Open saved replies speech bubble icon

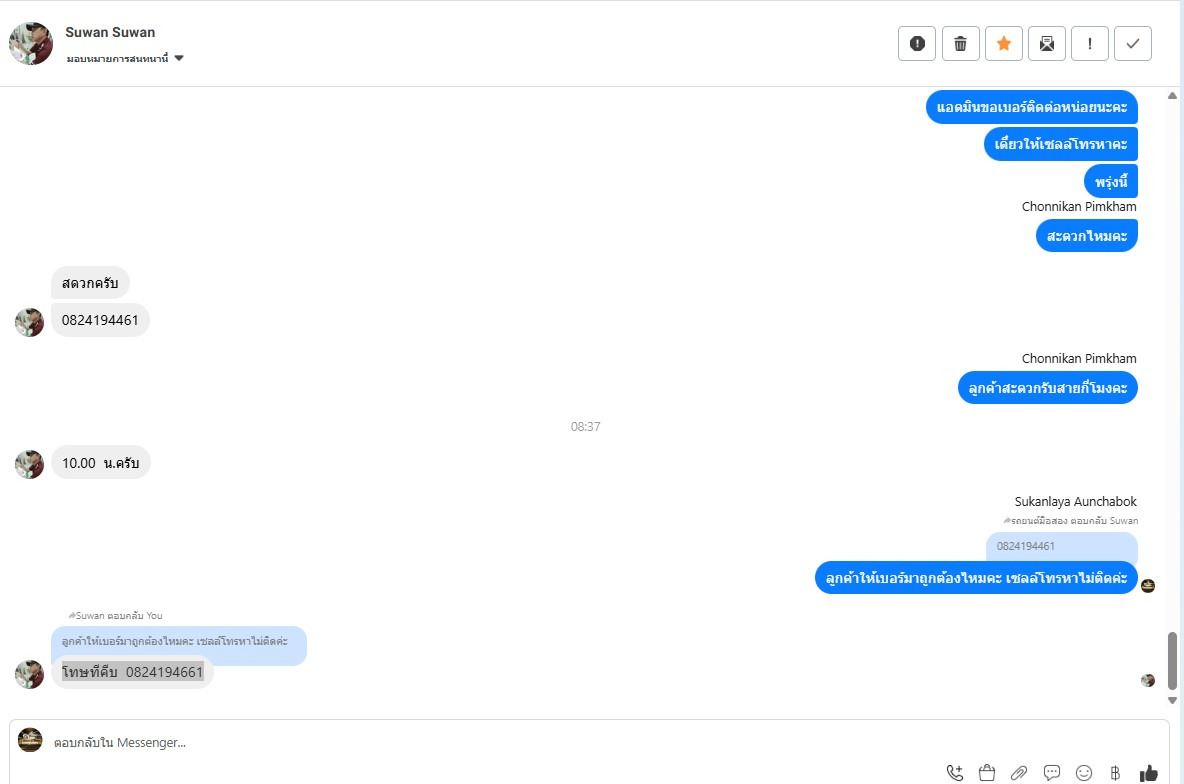pyautogui.click(x=1052, y=773)
